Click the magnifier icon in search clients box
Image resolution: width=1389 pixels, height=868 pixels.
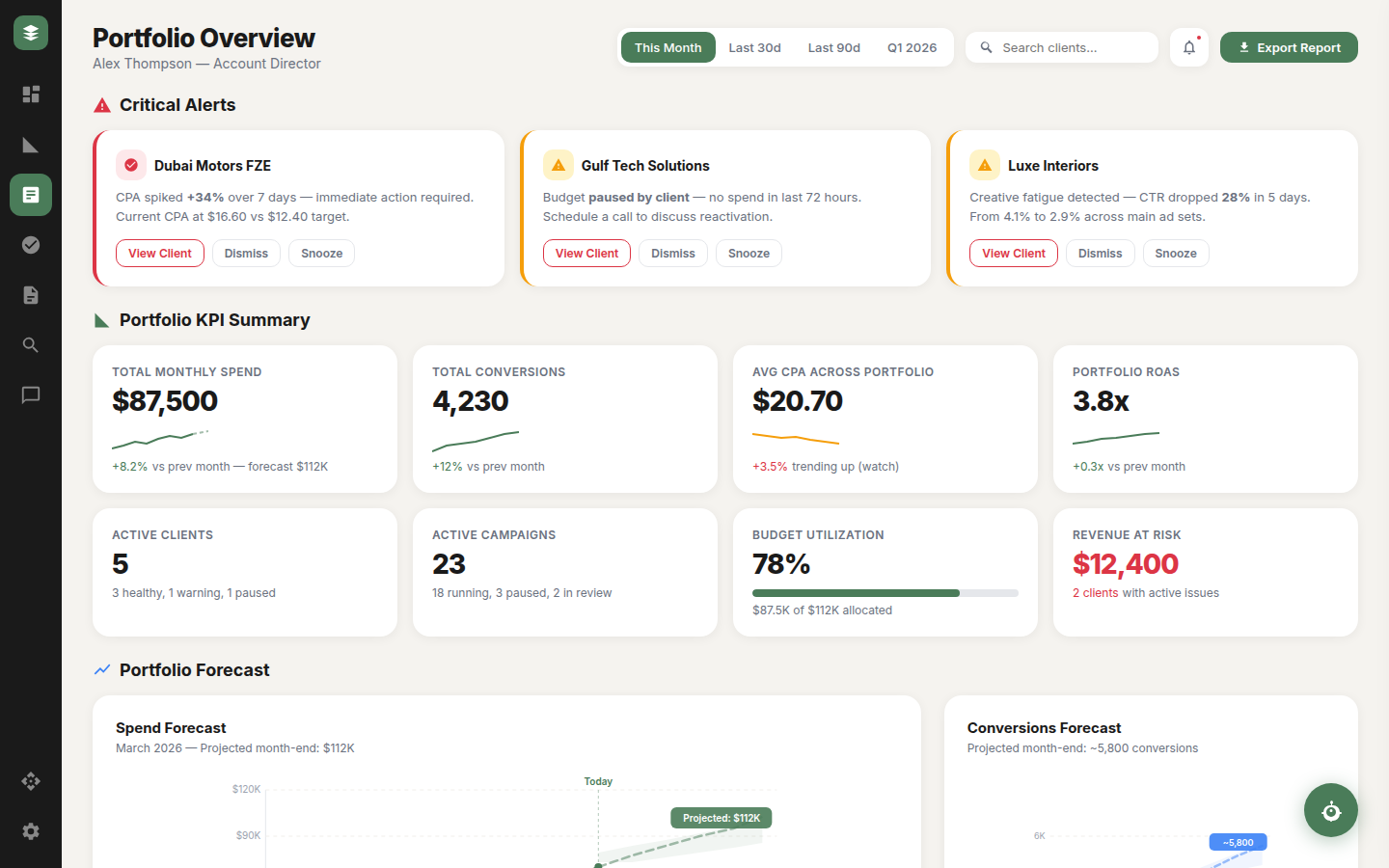tap(986, 47)
